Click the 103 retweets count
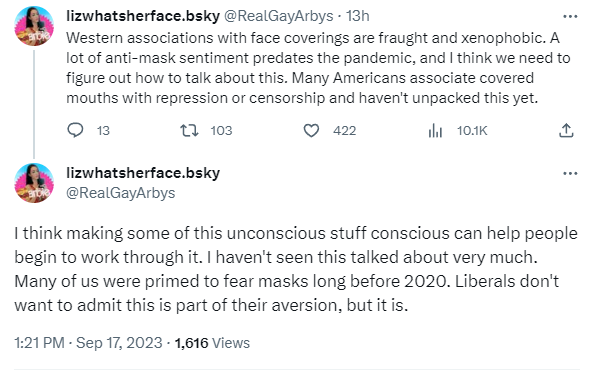Screen dimensions: 595x372 pyautogui.click(x=221, y=131)
